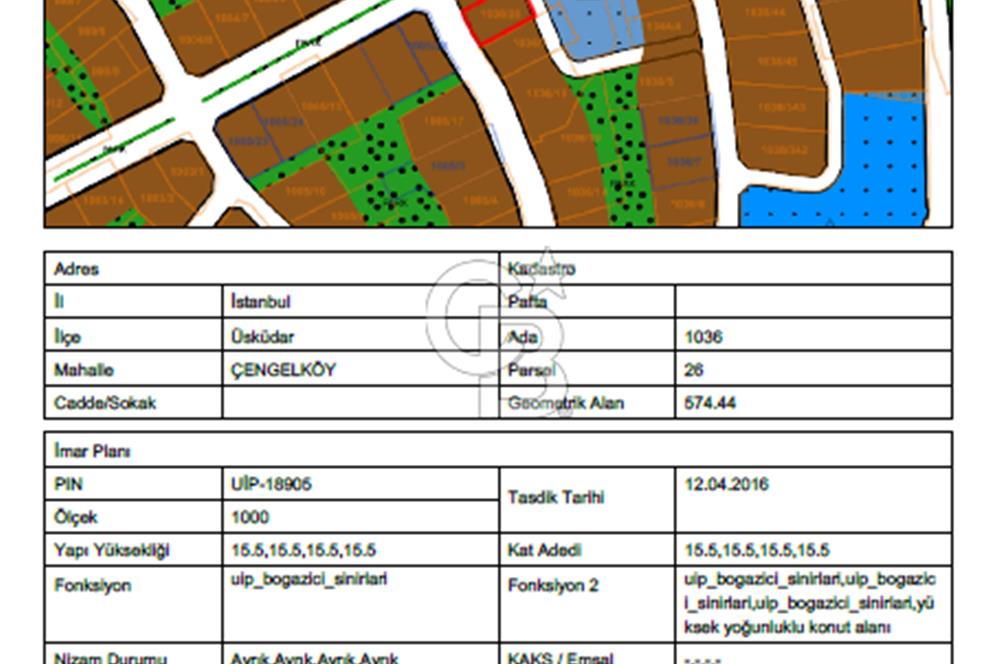The image size is (1000, 664).
Task: Select the Kadastro section header
Action: tap(541, 269)
